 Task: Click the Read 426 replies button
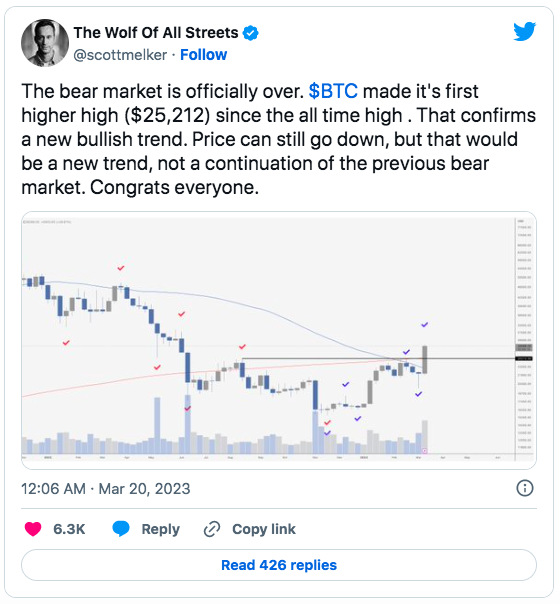(279, 565)
